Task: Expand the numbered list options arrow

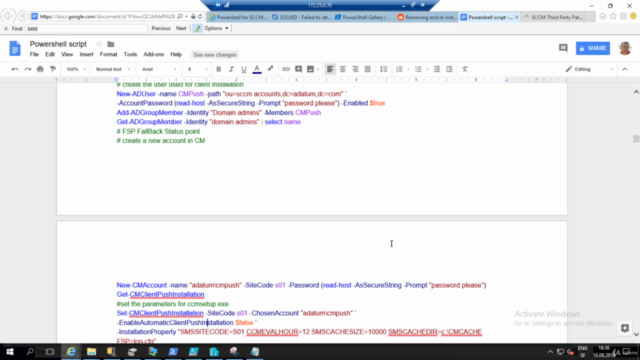Action: pyautogui.click(x=408, y=69)
